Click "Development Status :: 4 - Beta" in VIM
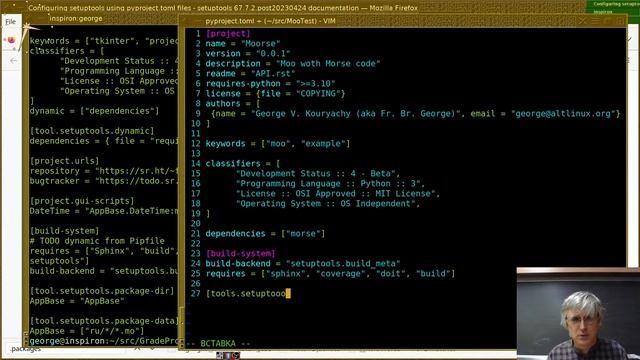640x360 pixels. (x=315, y=173)
